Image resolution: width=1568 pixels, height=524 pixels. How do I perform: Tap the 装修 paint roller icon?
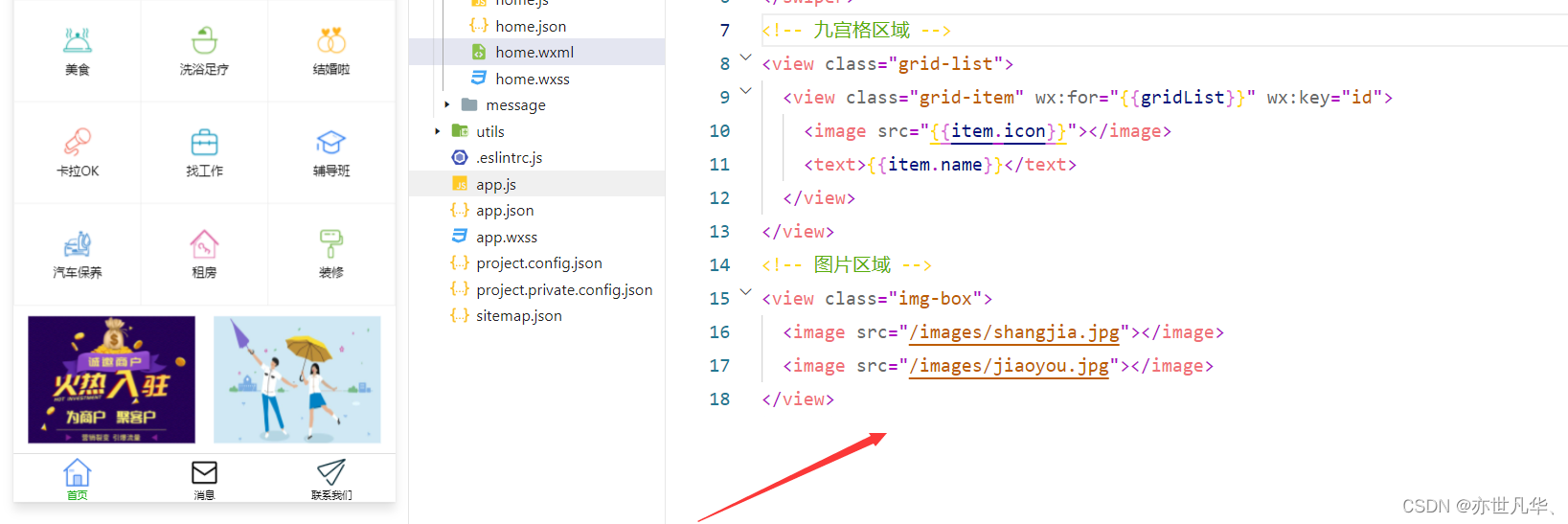pyautogui.click(x=331, y=243)
